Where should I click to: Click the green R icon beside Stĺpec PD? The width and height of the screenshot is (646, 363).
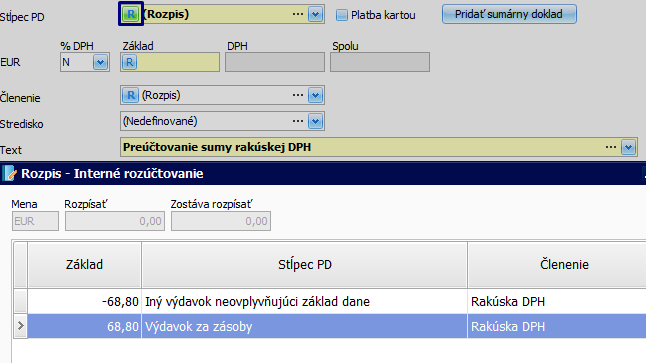131,14
